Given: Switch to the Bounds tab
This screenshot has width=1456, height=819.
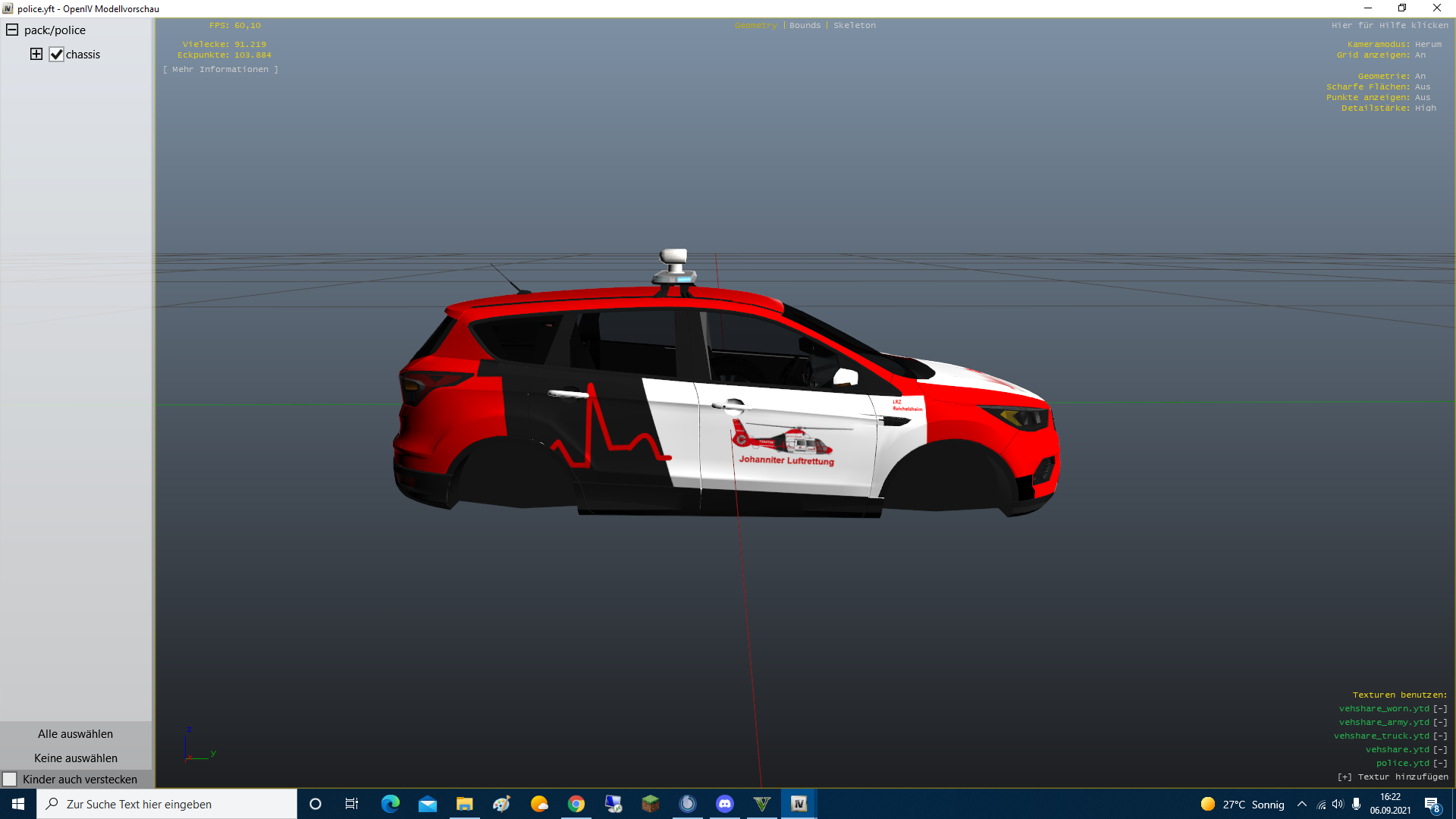Looking at the screenshot, I should click(805, 25).
